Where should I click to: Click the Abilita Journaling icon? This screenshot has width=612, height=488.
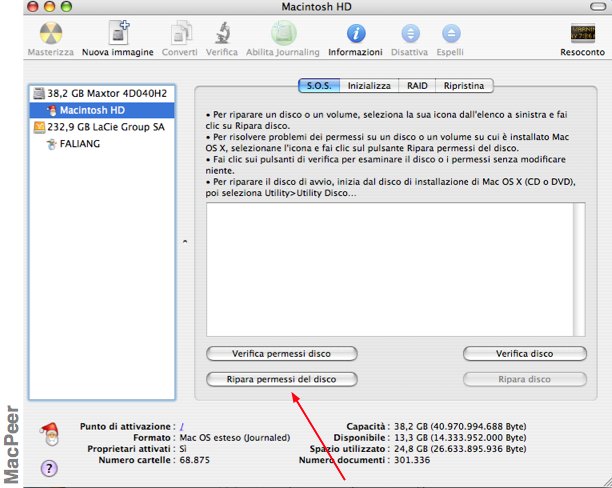click(x=284, y=33)
